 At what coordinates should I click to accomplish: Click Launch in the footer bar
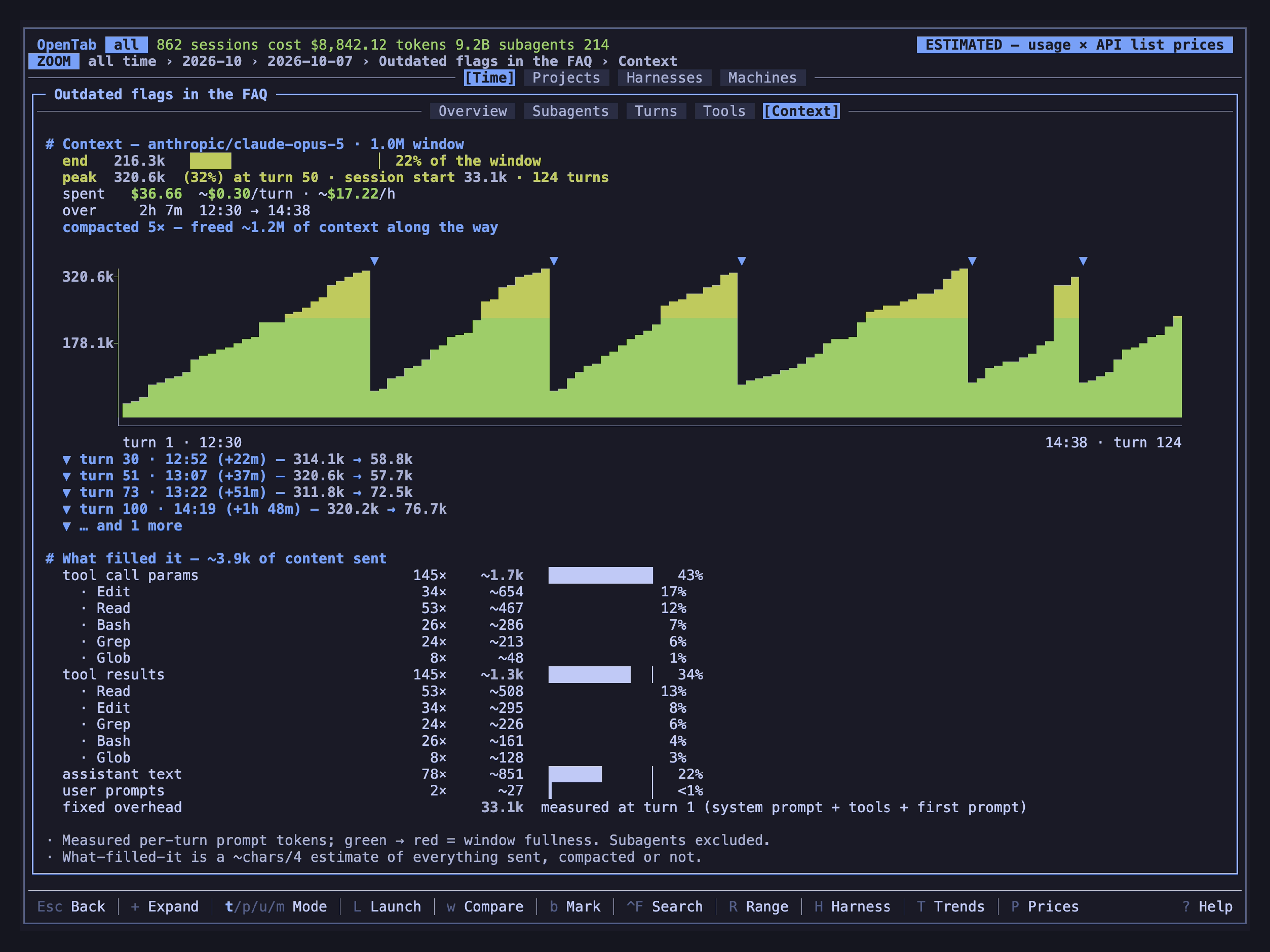click(x=387, y=907)
